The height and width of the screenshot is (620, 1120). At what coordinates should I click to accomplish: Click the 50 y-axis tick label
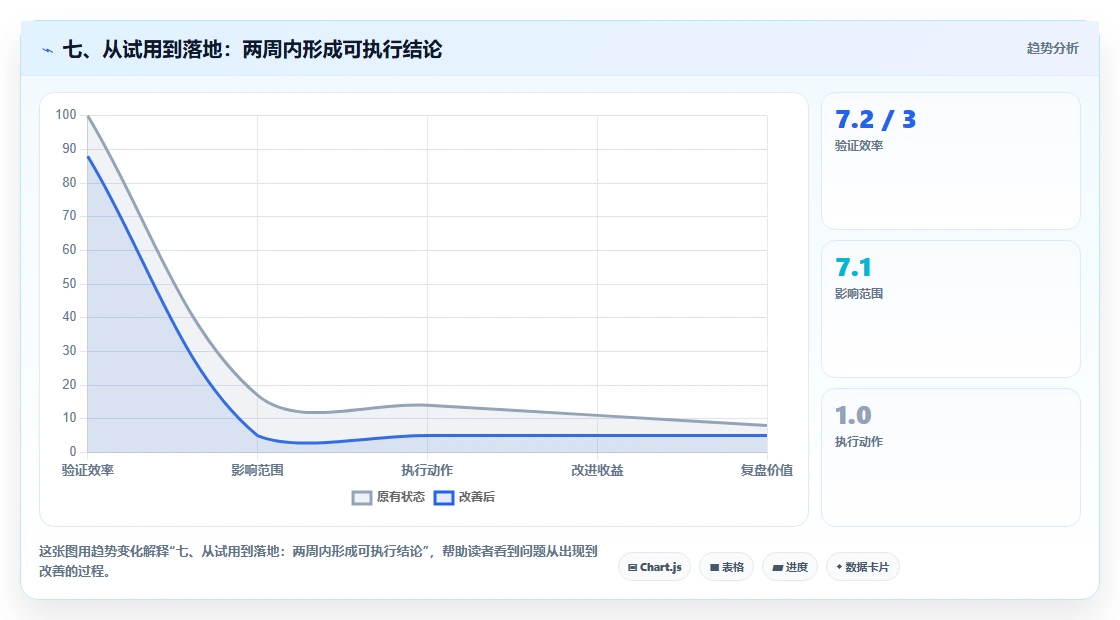point(69,284)
